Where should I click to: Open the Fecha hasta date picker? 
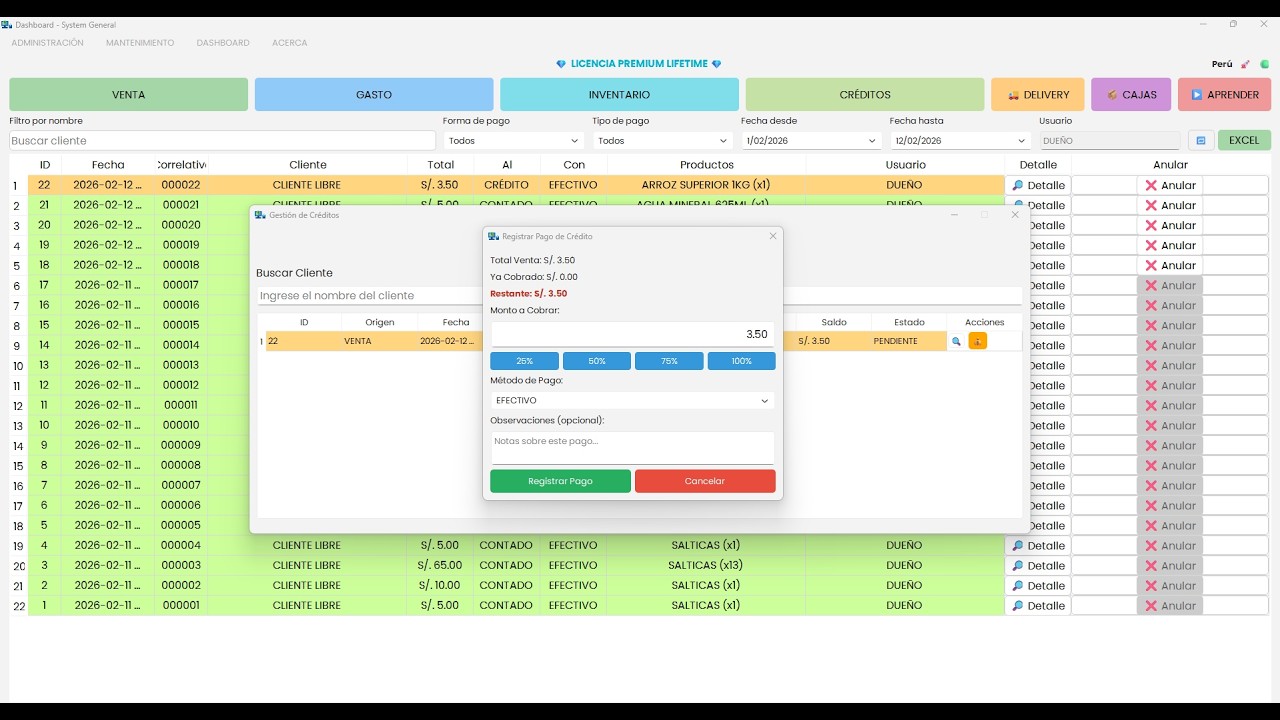click(960, 141)
